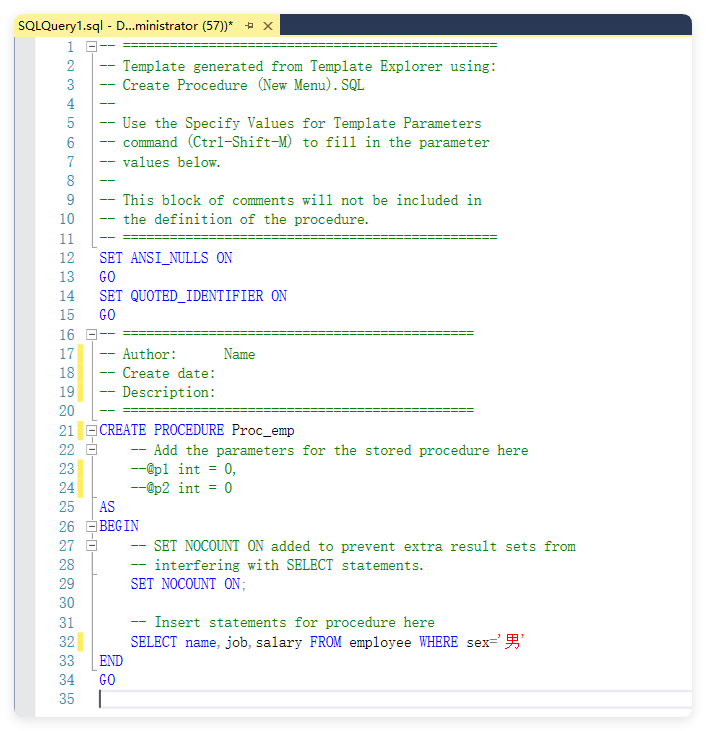This screenshot has height=731, width=706.
Task: Click the 'FROM' keyword on line 32
Action: pos(325,642)
